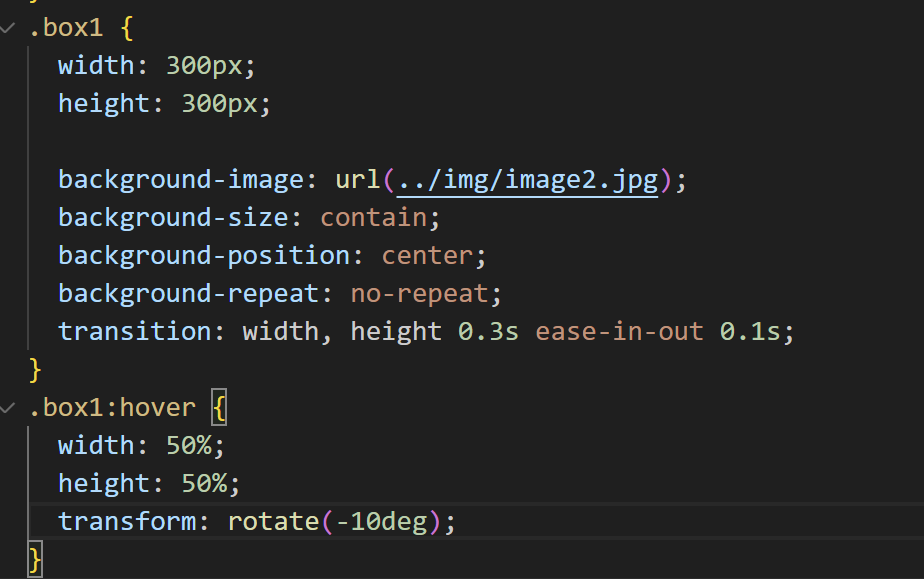Image resolution: width=924 pixels, height=579 pixels.
Task: Click the url function keyword
Action: tap(358, 180)
